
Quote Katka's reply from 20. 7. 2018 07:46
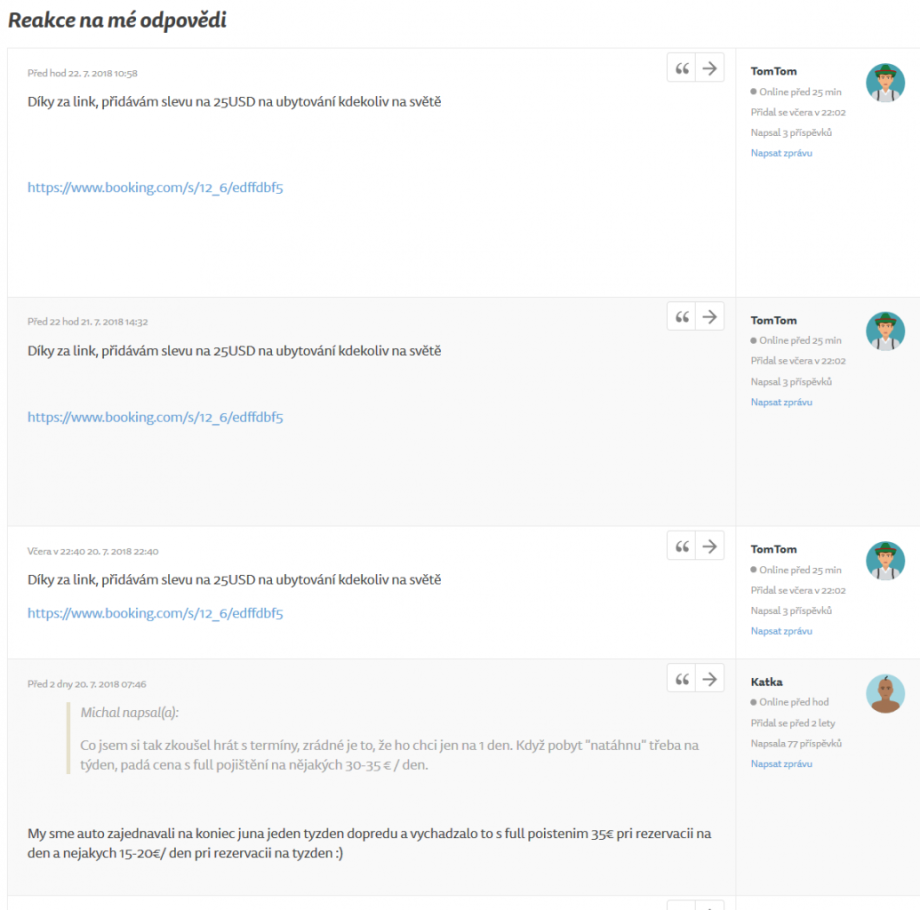[x=682, y=679]
